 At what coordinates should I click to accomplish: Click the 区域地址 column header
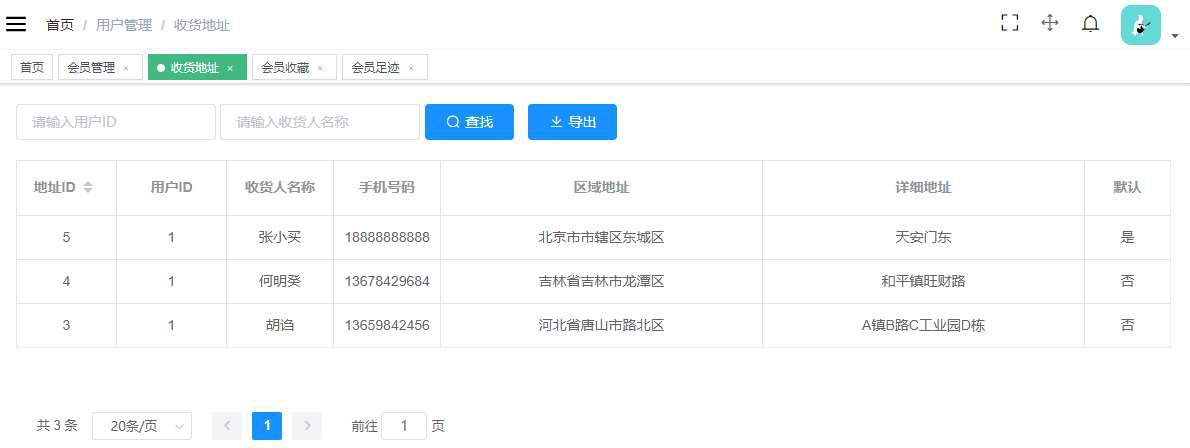[601, 188]
